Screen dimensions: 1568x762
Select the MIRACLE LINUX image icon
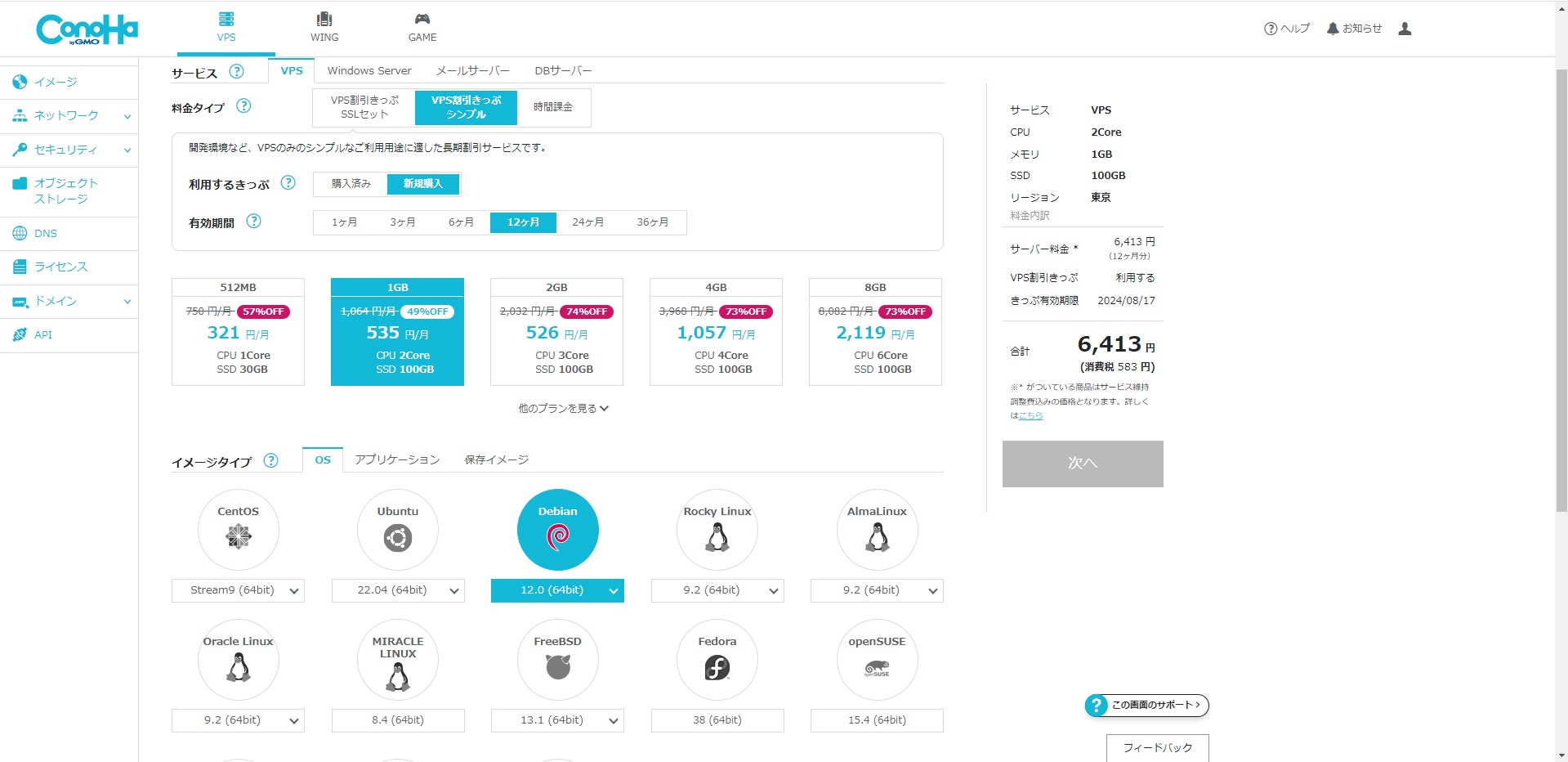pos(398,660)
